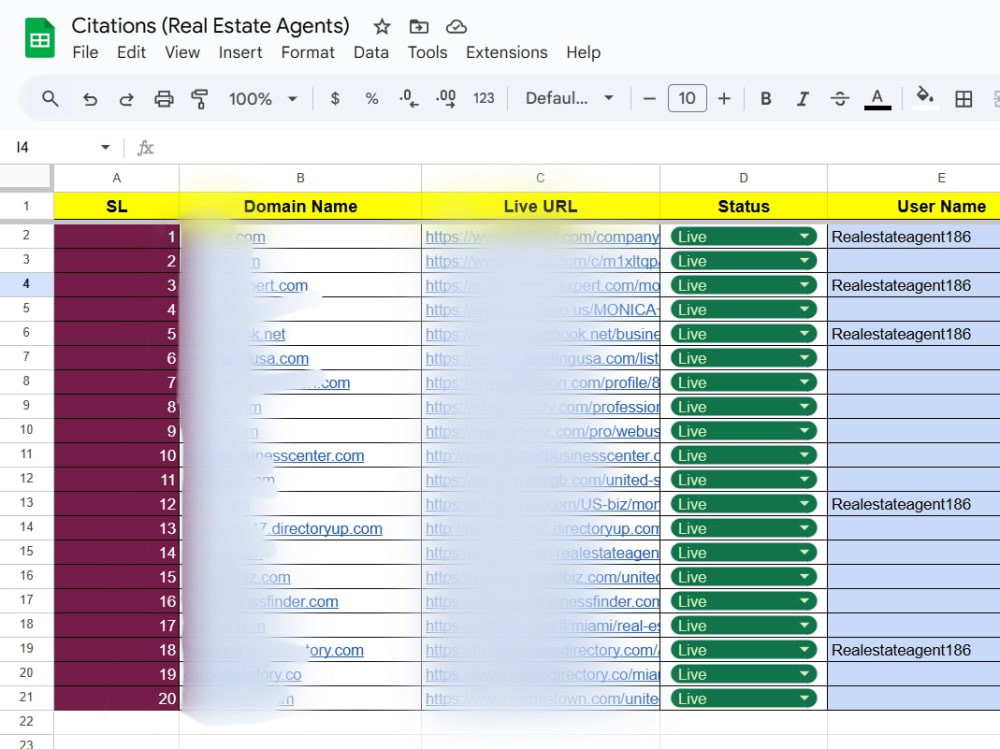Open the Live URL link with miami/real-e
Viewport: 1000px width, 749px height.
coord(542,626)
